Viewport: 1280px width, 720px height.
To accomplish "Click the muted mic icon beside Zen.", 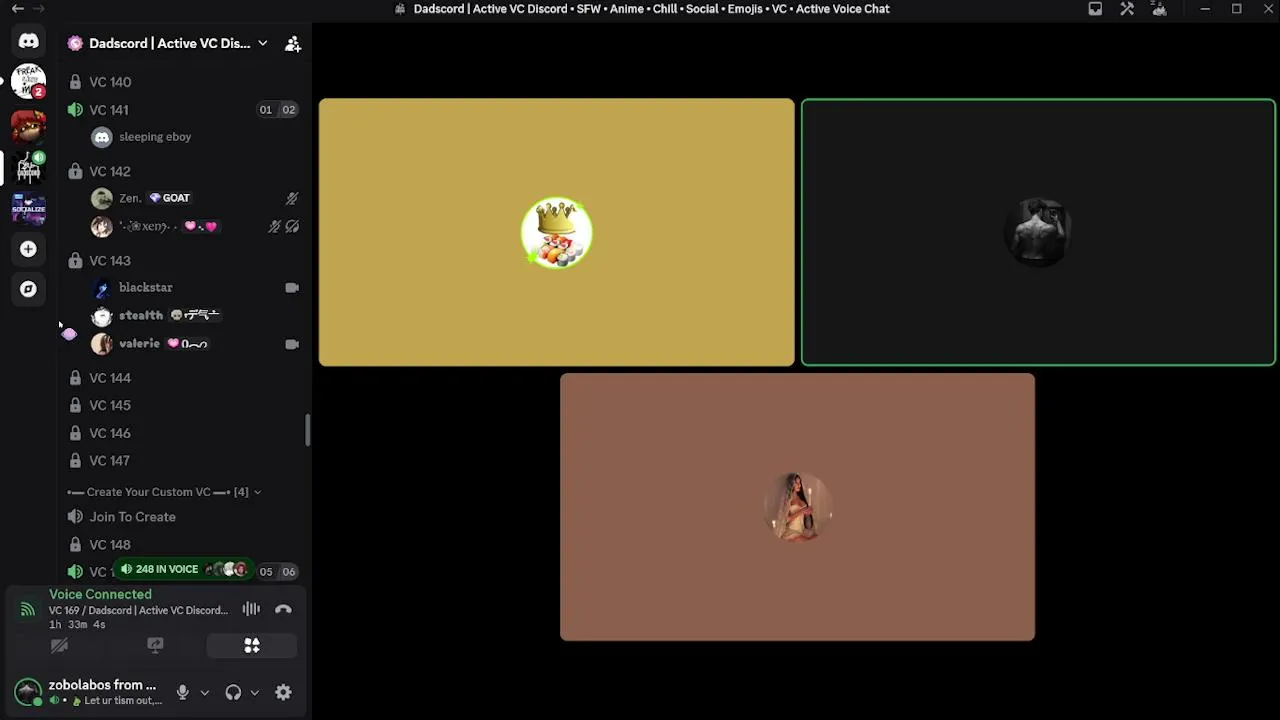I will (x=292, y=198).
